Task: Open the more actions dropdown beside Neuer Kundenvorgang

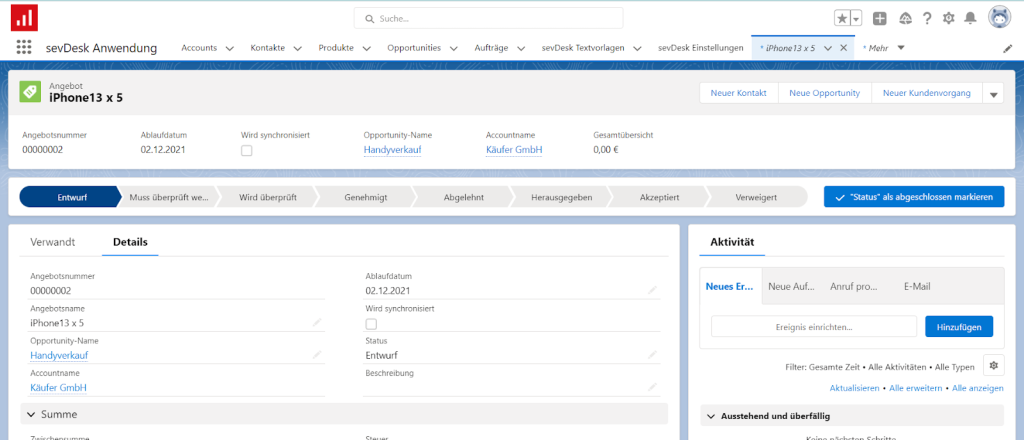Action: click(993, 94)
